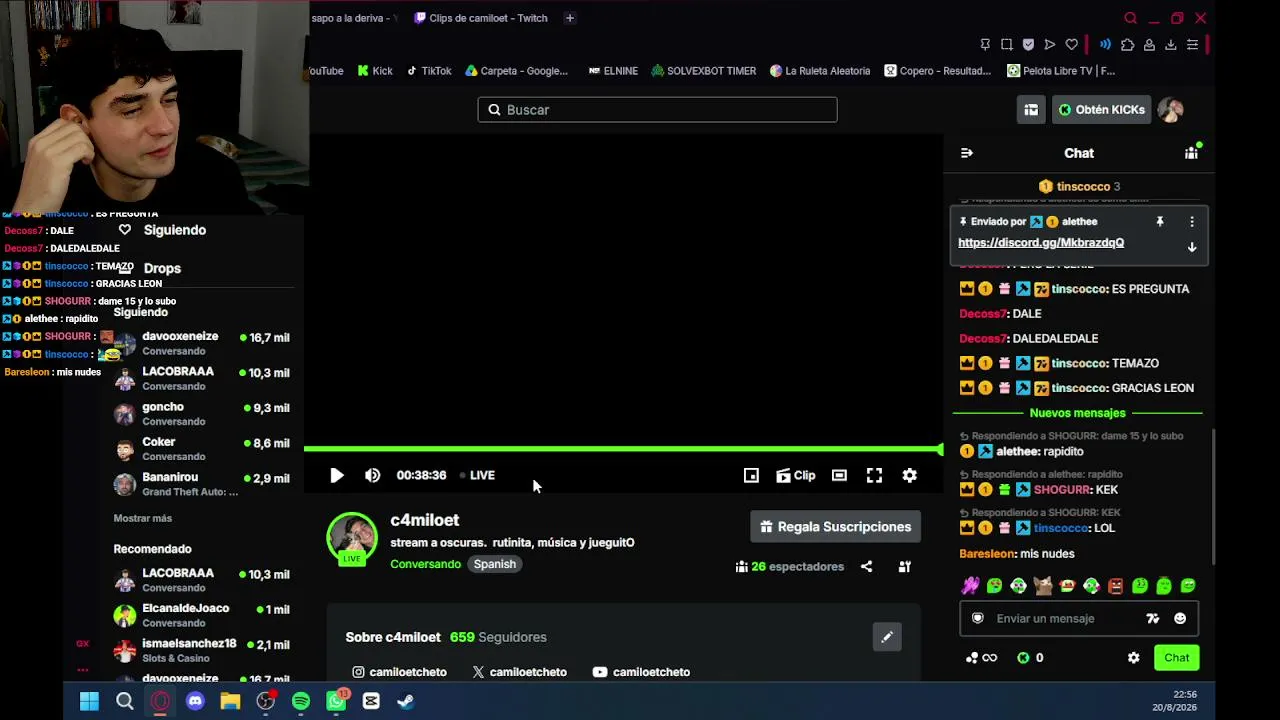
Task: Switch to Clips de camiloet Twitch tab
Action: point(481,18)
